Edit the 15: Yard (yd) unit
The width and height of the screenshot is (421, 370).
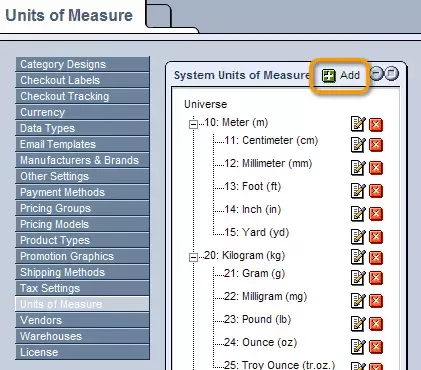point(358,236)
